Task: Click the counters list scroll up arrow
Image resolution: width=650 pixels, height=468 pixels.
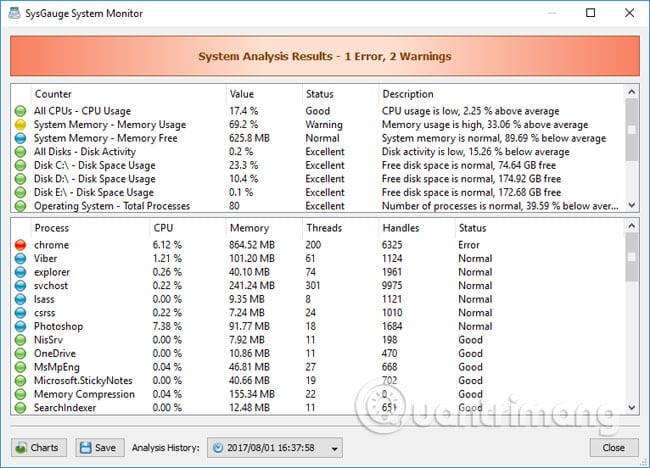Action: pyautogui.click(x=631, y=92)
